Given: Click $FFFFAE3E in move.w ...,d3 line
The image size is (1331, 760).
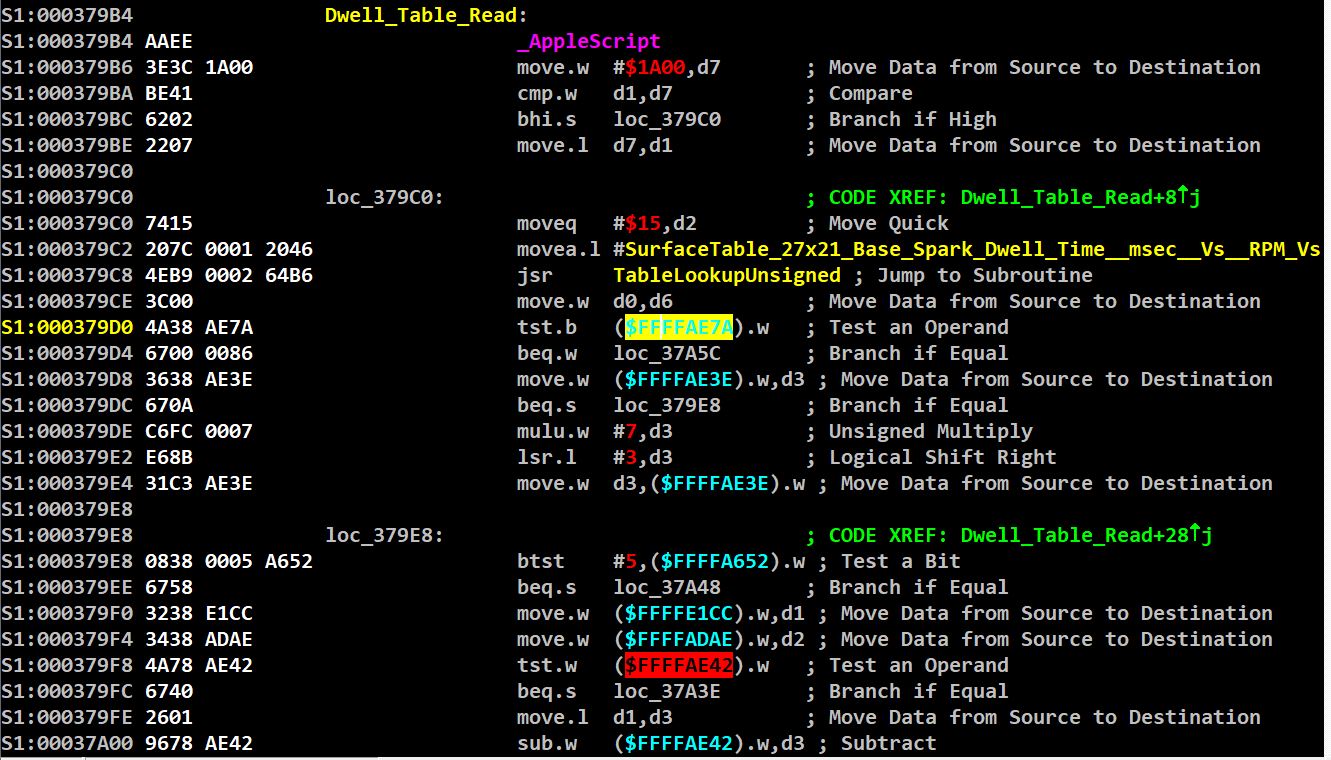Looking at the screenshot, I should (679, 379).
